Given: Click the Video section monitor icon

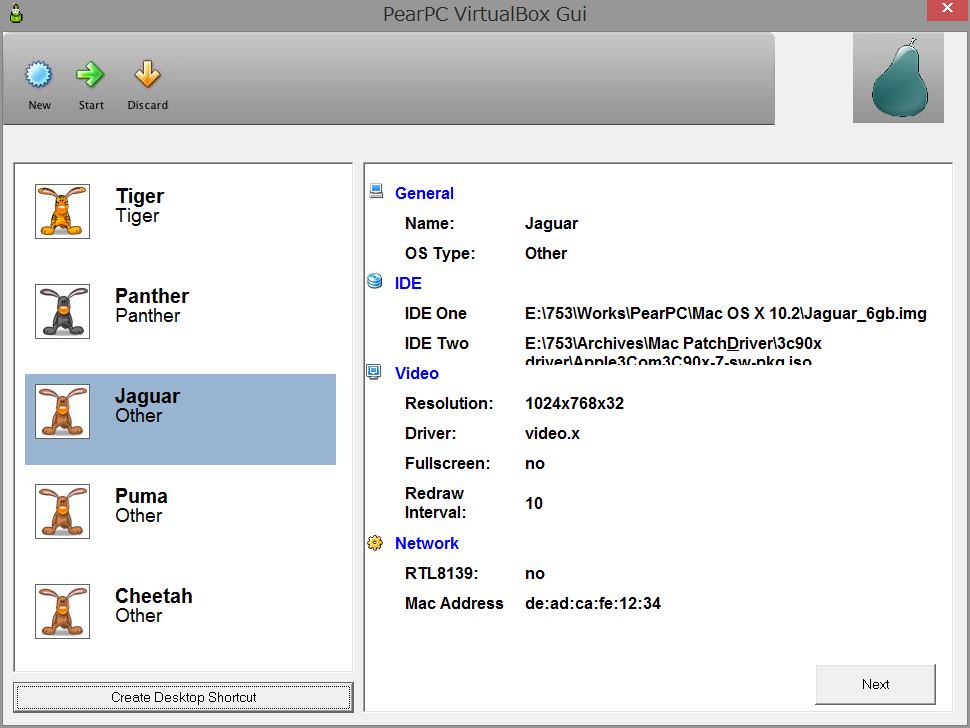Looking at the screenshot, I should click(x=374, y=372).
